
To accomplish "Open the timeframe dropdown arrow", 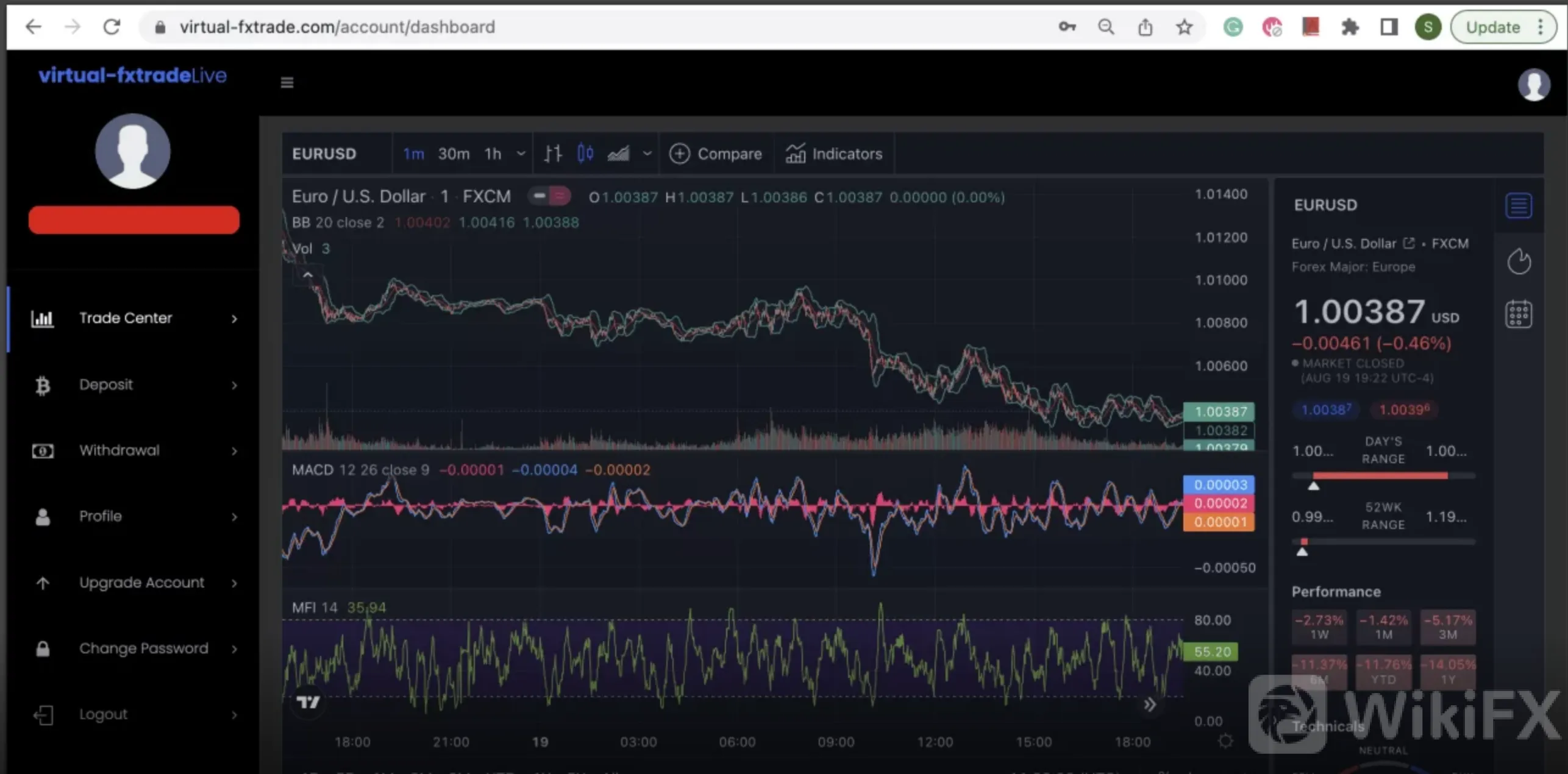I will (521, 154).
